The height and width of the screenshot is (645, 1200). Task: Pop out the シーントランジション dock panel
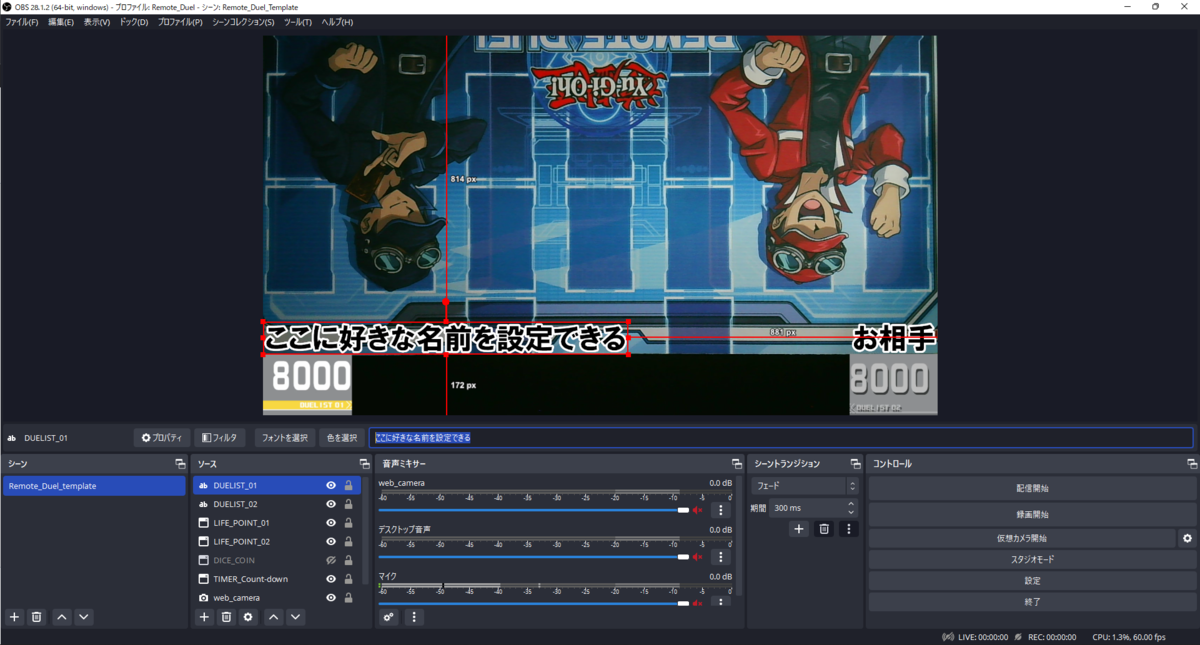click(x=855, y=464)
